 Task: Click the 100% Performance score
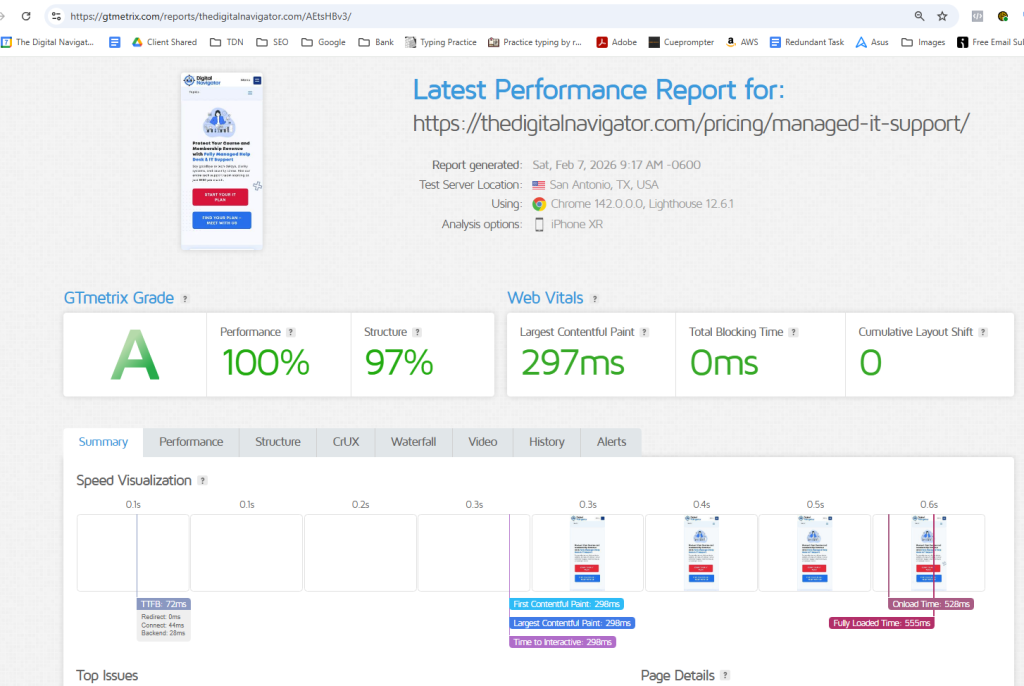(266, 363)
